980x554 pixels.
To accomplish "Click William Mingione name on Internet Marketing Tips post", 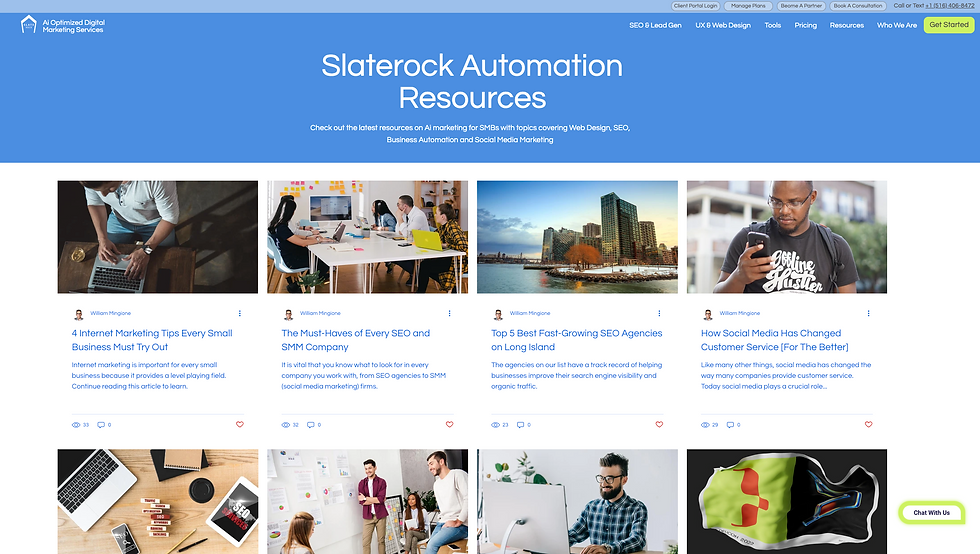I will click(x=111, y=313).
